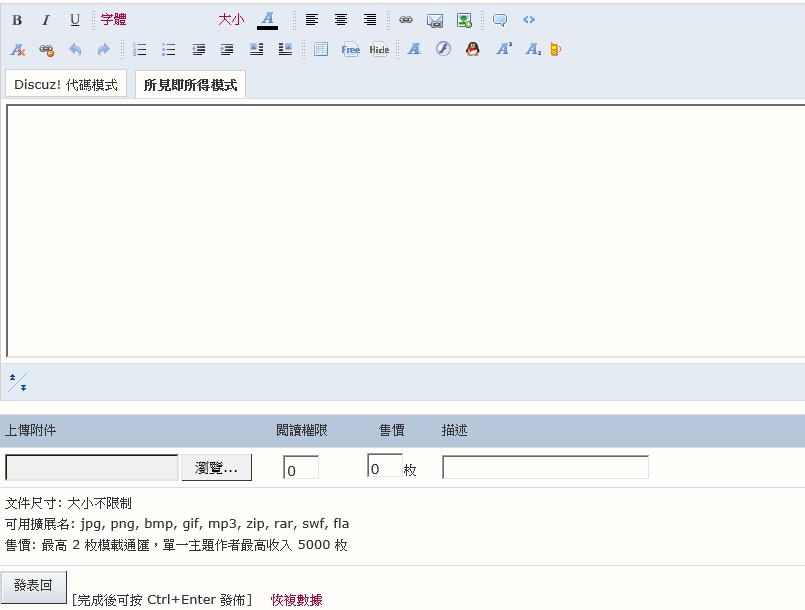This screenshot has height=610, width=805.
Task: Increase paragraph indent
Action: point(226,49)
